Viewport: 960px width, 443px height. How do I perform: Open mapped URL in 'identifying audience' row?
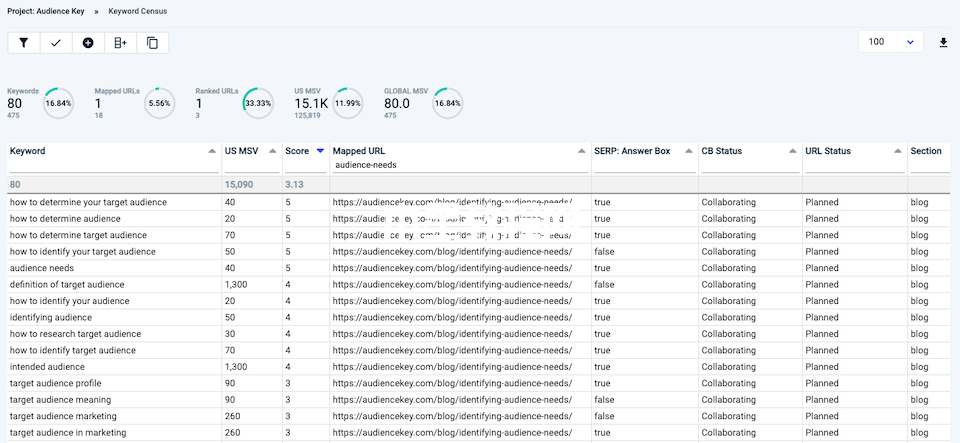point(452,318)
